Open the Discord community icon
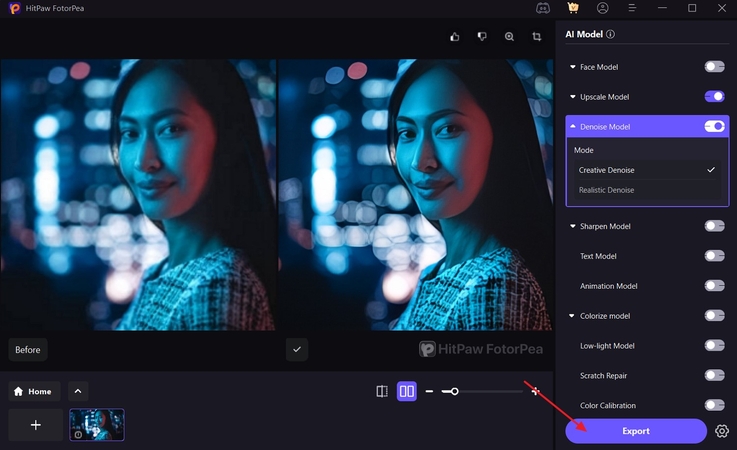Viewport: 737px width, 450px height. (543, 8)
